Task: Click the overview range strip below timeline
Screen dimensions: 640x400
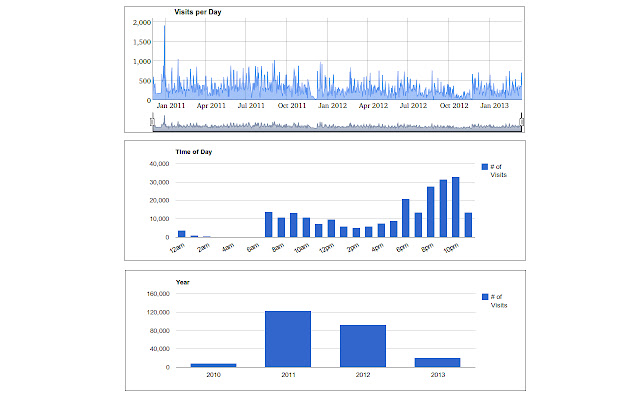Action: click(338, 123)
